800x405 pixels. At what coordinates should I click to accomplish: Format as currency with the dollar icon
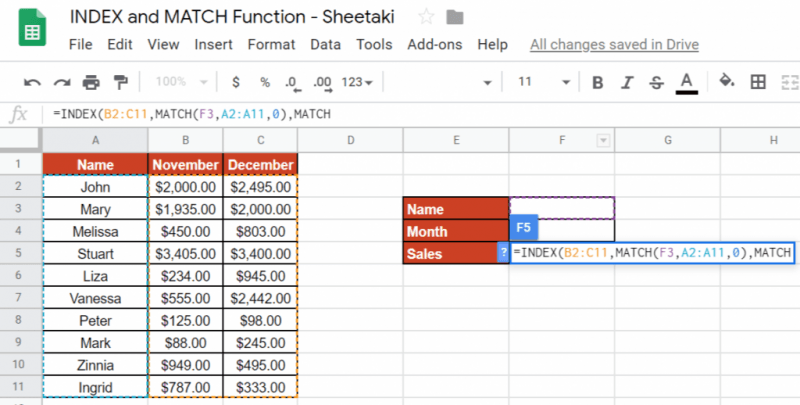tap(235, 82)
